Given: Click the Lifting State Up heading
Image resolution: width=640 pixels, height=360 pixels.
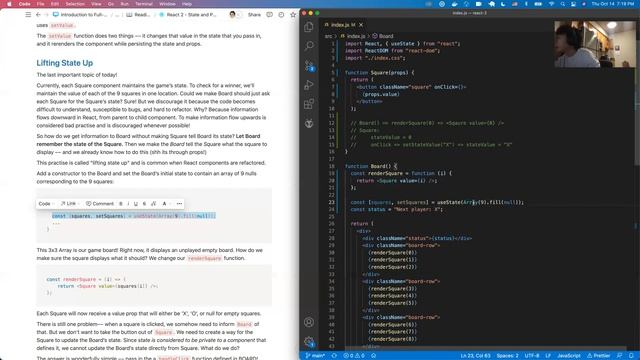Looking at the screenshot, I should [64, 63].
